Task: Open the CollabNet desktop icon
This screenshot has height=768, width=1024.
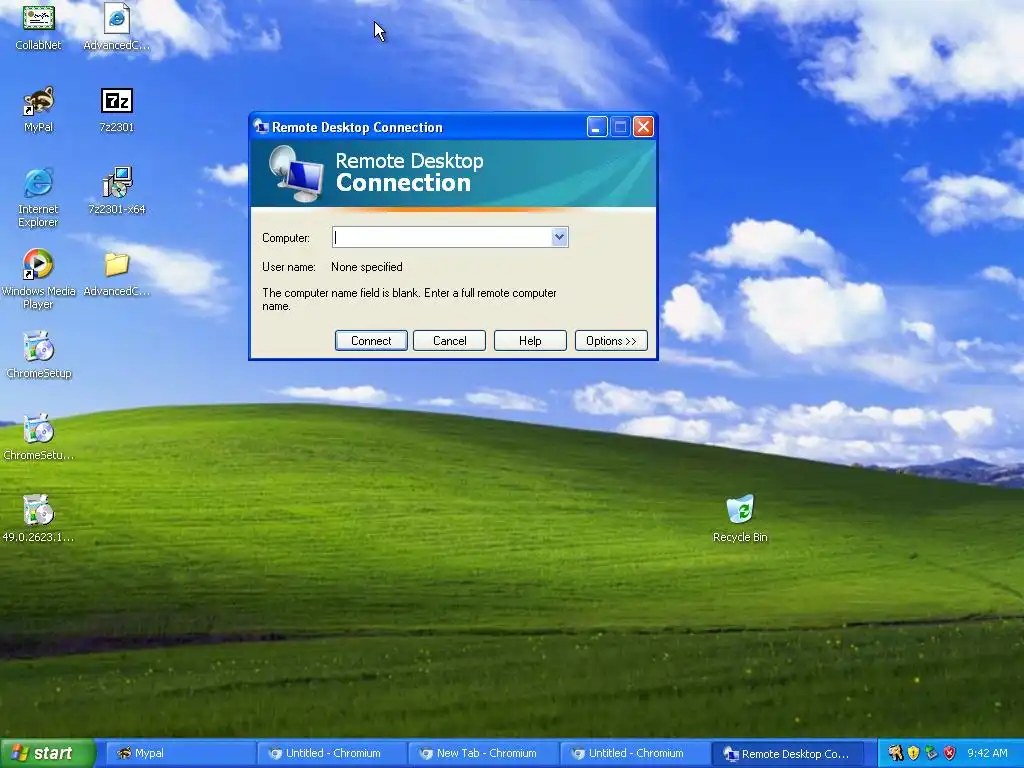Action: click(39, 27)
